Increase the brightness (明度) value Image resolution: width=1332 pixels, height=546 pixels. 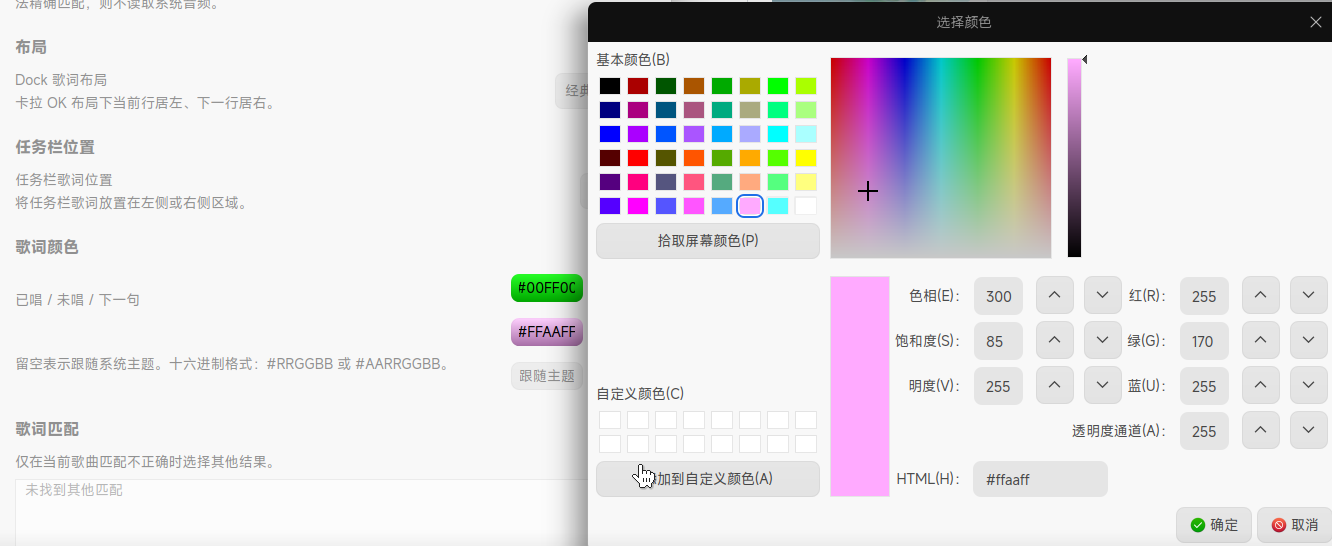click(x=1054, y=385)
